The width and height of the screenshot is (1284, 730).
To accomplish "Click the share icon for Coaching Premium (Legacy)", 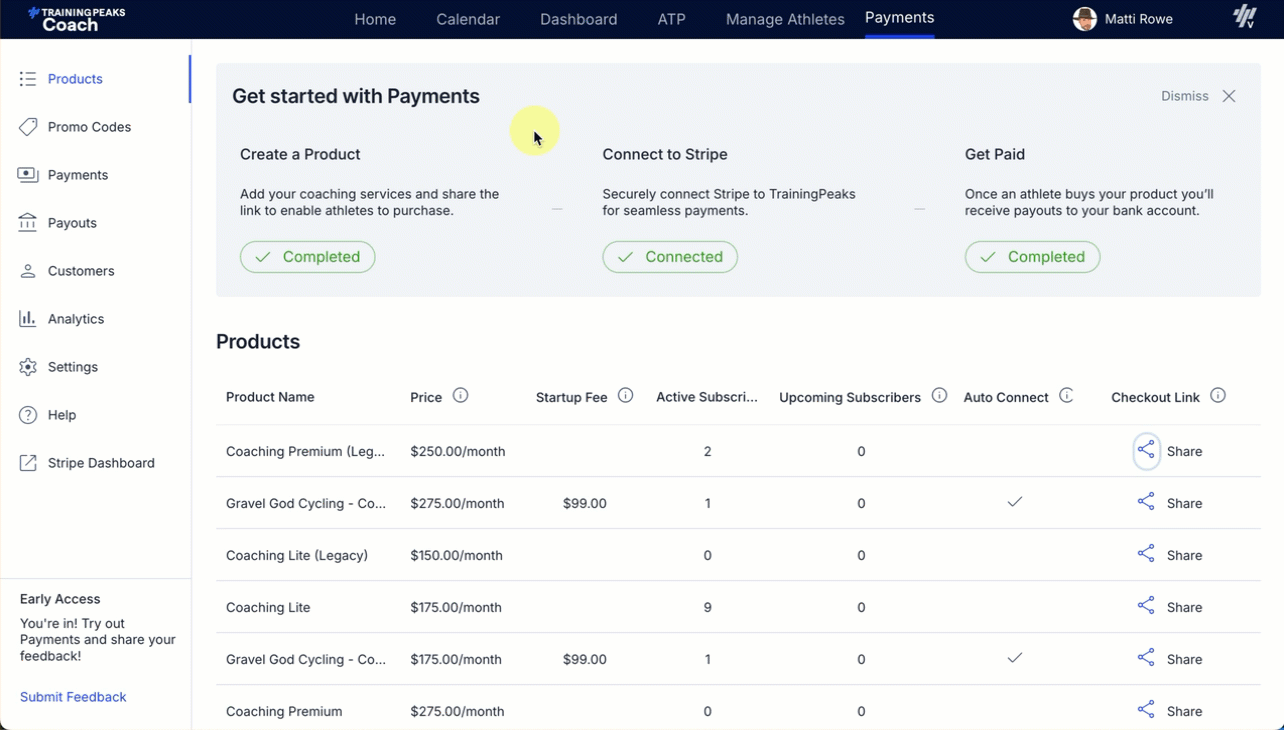I will [x=1146, y=451].
